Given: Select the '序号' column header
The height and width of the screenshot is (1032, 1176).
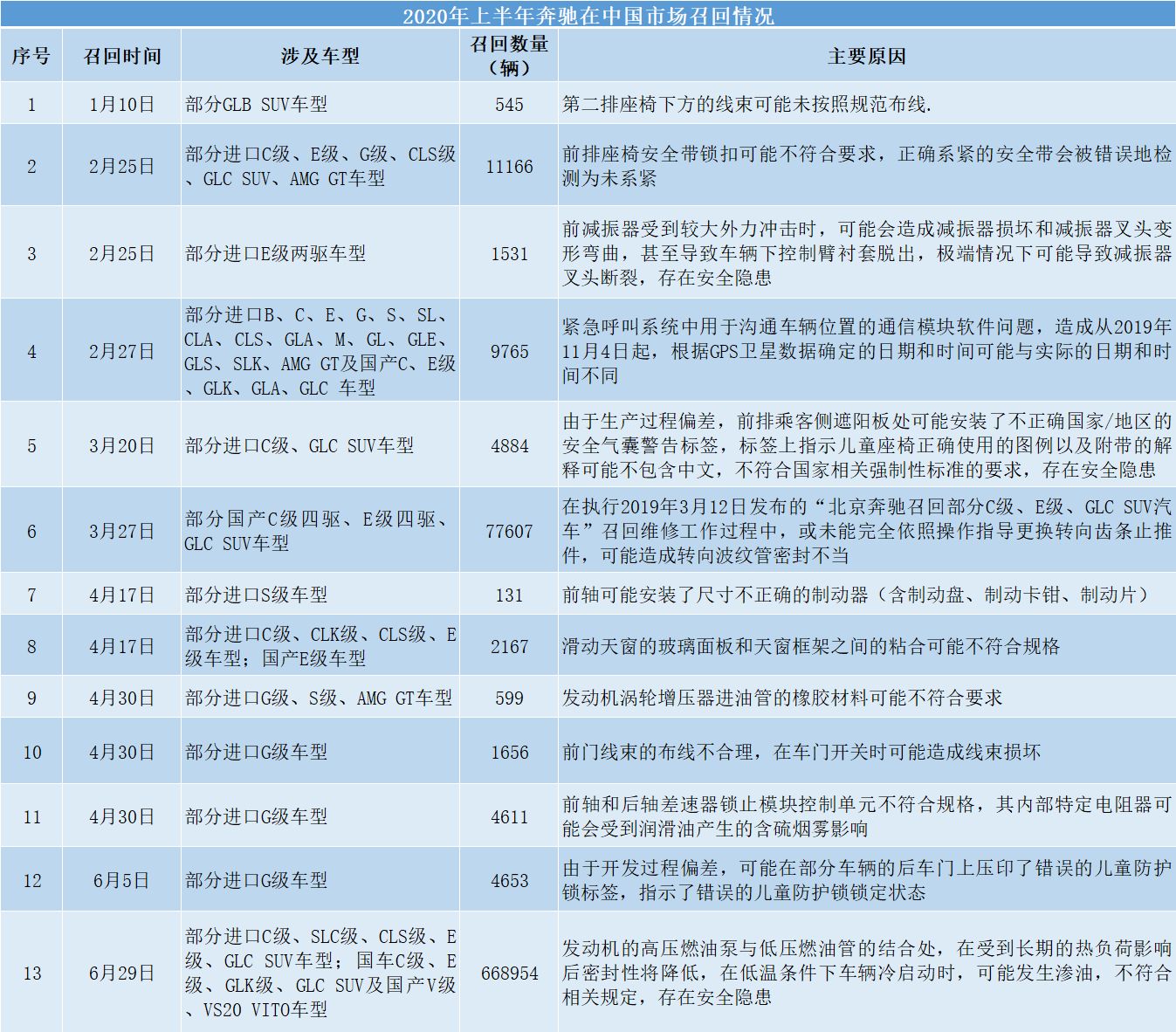Looking at the screenshot, I should point(31,57).
